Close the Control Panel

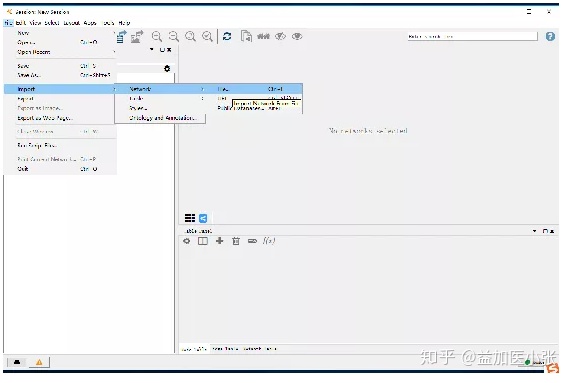[x=169, y=50]
